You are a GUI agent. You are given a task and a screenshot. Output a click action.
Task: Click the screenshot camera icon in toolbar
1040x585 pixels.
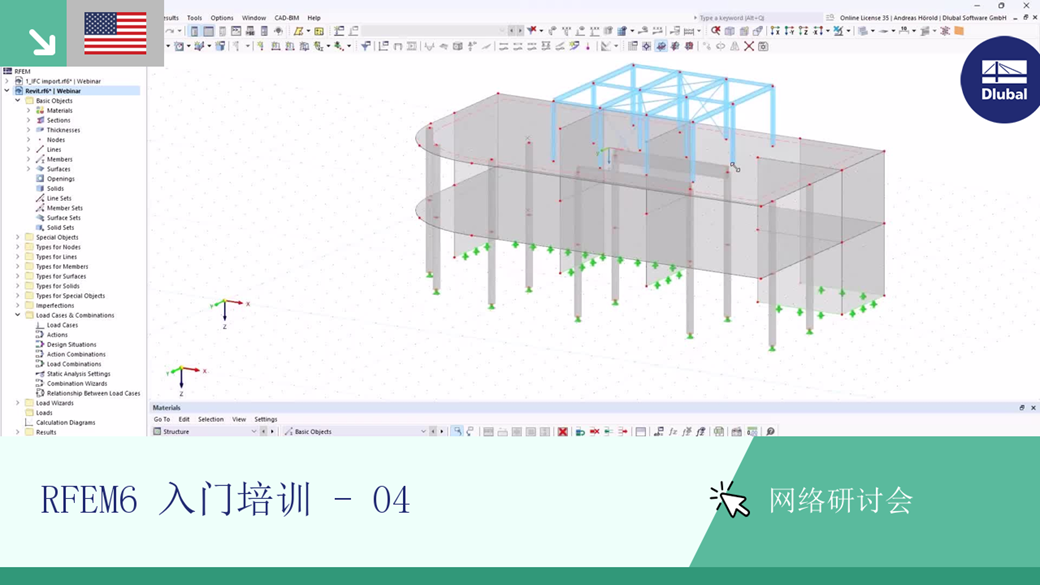pyautogui.click(x=763, y=46)
